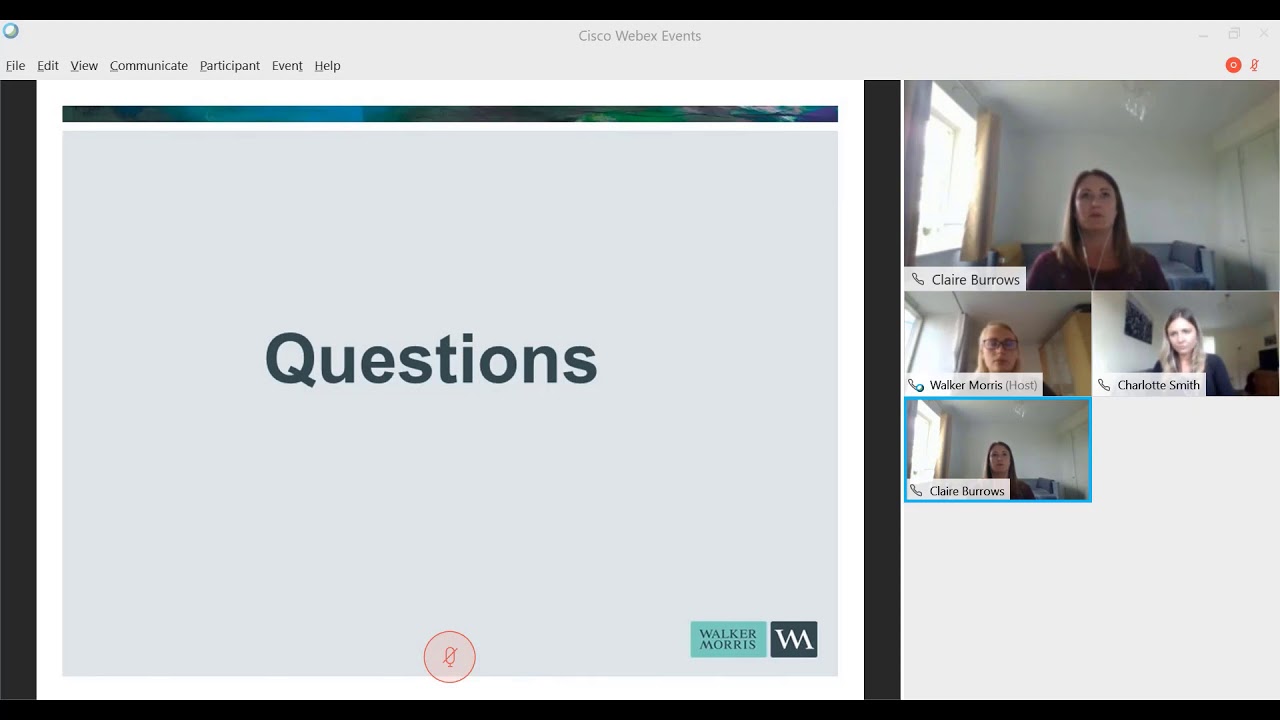Viewport: 1280px width, 720px height.
Task: Click the phone icon next to Charlotte Smith
Action: pyautogui.click(x=1104, y=385)
